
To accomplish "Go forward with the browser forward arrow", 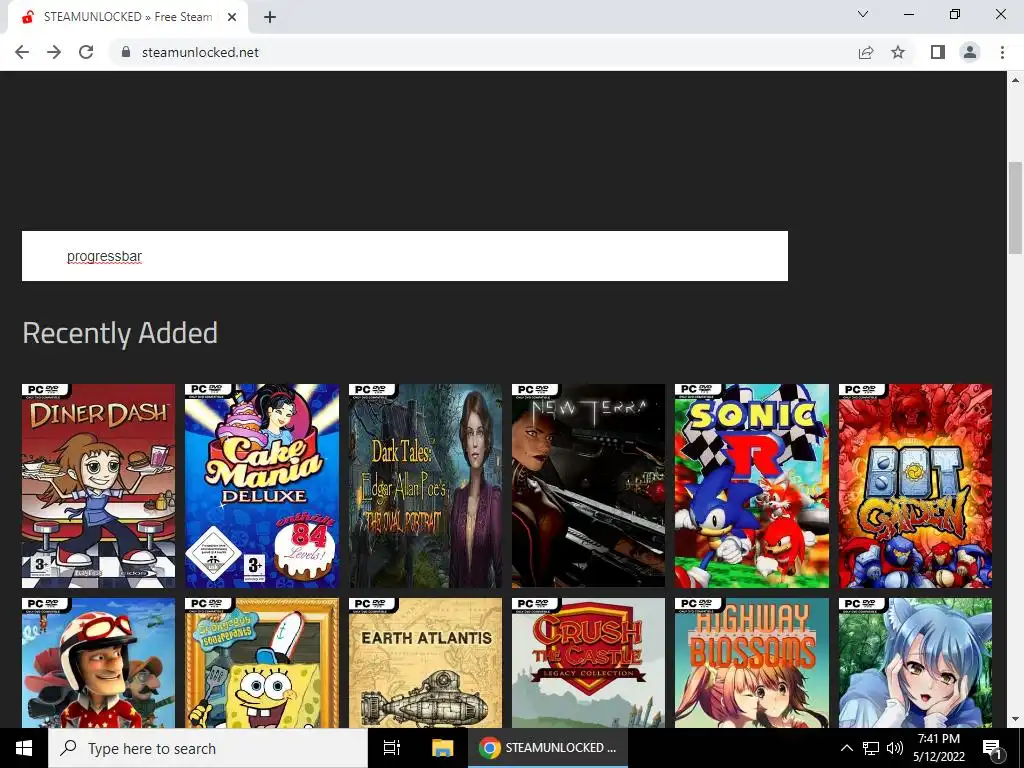I will coord(54,52).
